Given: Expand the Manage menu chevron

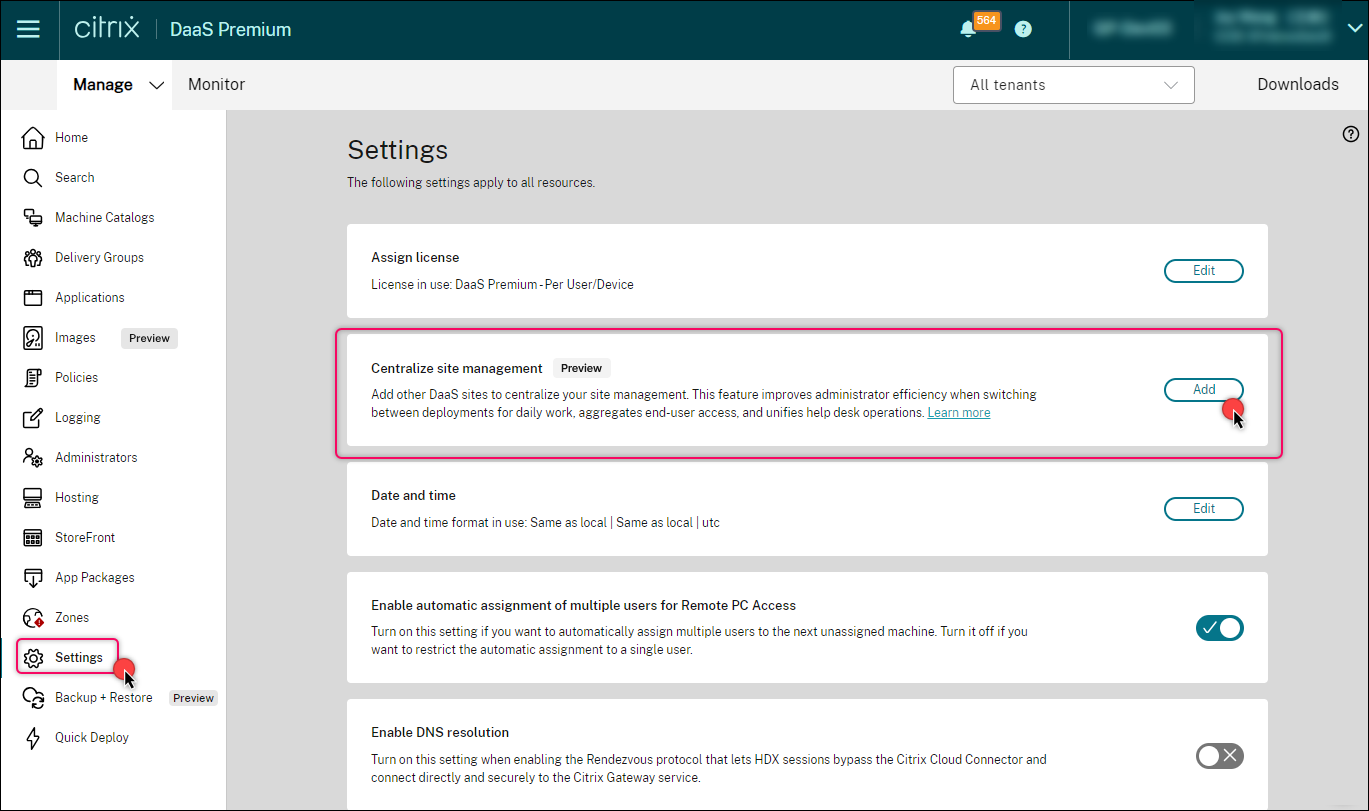Looking at the screenshot, I should coord(156,85).
